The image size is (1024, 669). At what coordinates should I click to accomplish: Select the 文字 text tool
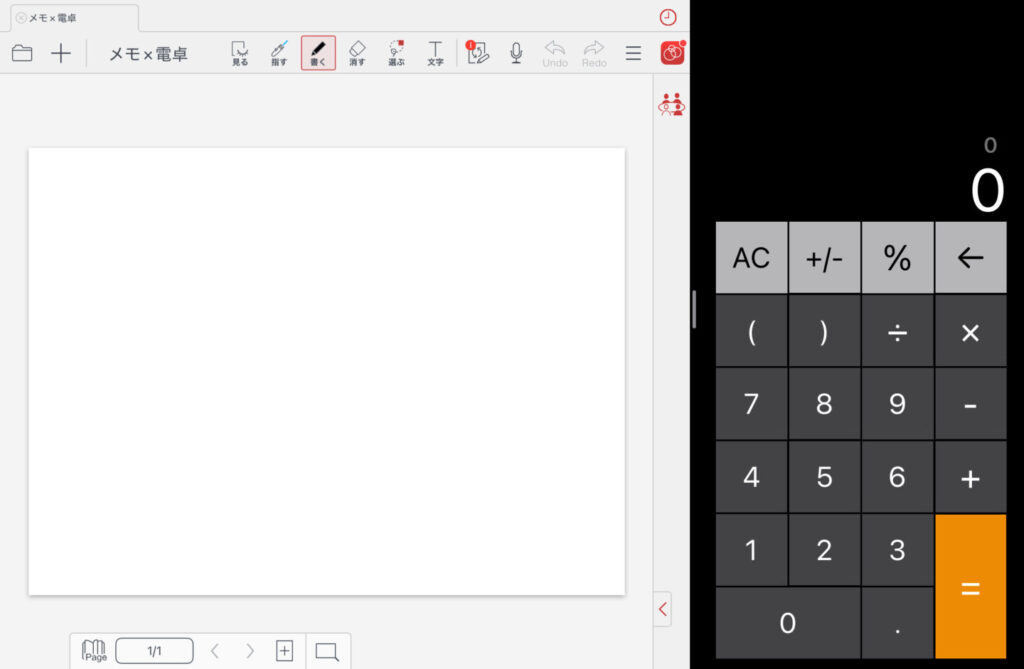435,53
